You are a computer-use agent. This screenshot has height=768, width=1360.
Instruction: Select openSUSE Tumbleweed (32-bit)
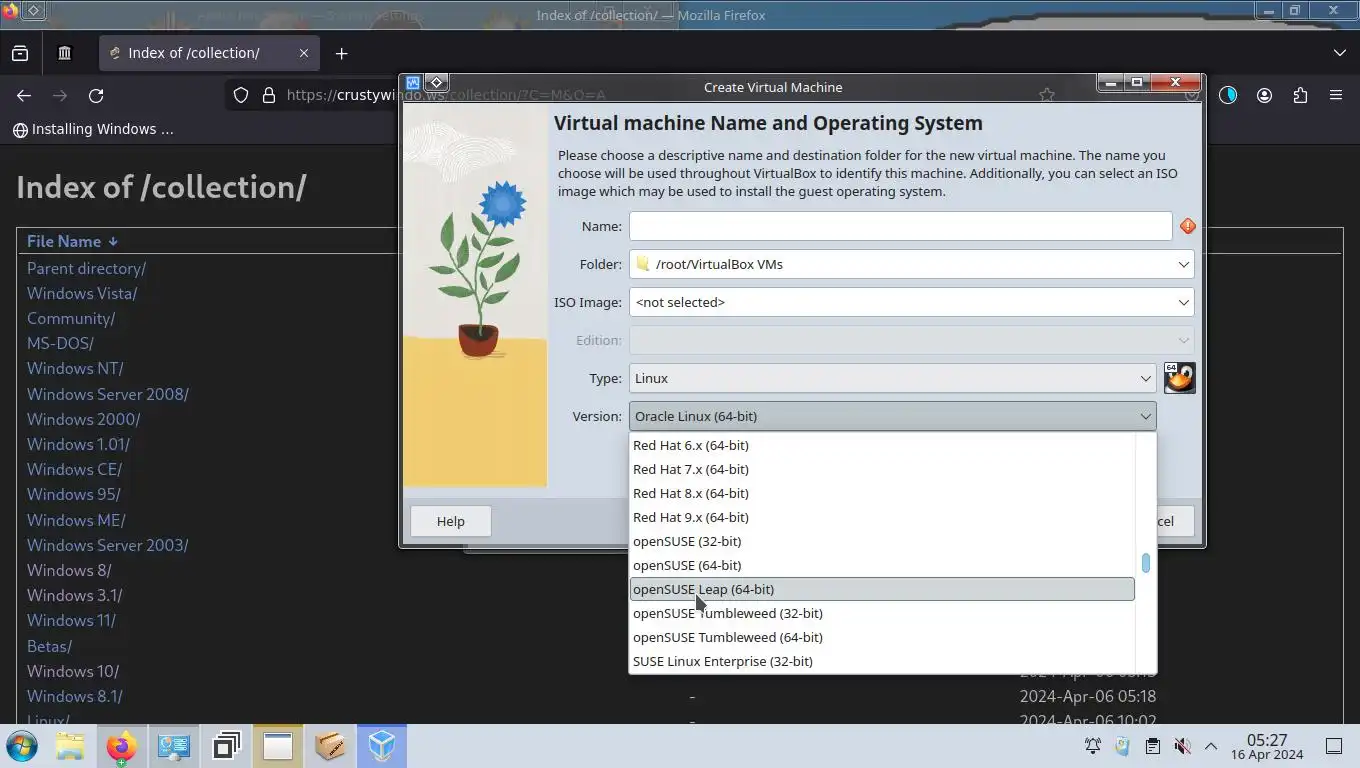pyautogui.click(x=882, y=613)
